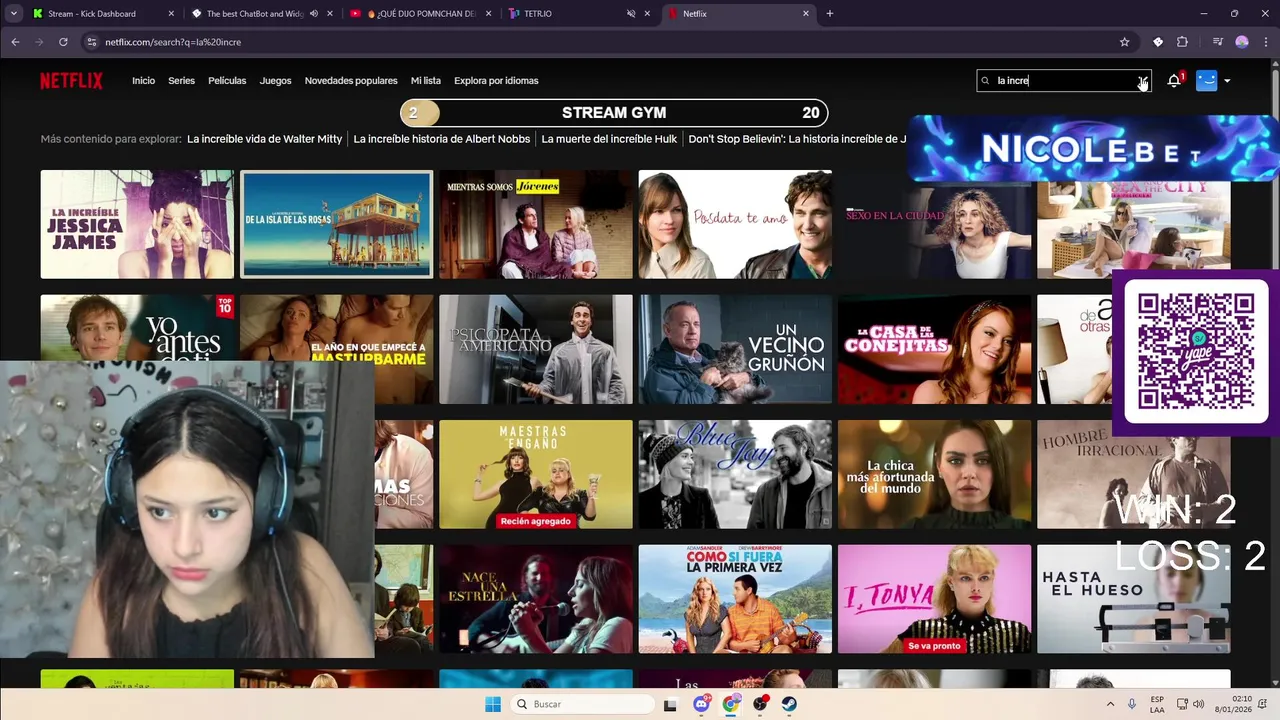This screenshot has height=720, width=1280.
Task: Click the Chrome profile avatar
Action: [x=1242, y=42]
